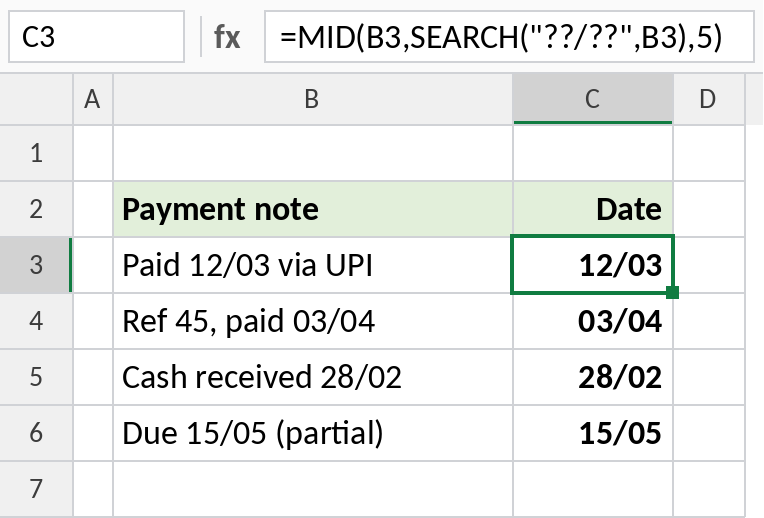Select row 3 header
This screenshot has width=764, height=518.
36,265
